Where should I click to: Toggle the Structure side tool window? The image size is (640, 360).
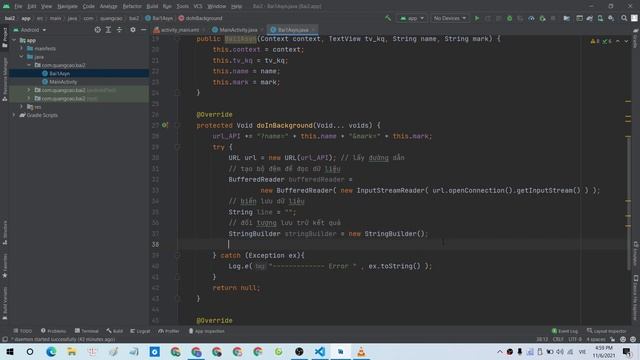pos(5,232)
